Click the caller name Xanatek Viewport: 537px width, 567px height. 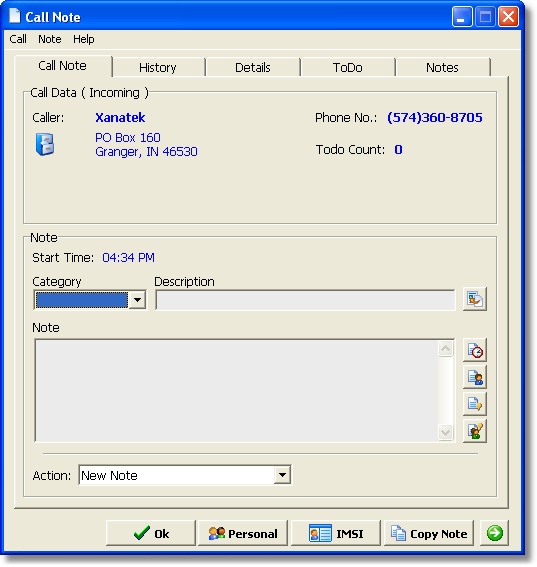tap(120, 118)
